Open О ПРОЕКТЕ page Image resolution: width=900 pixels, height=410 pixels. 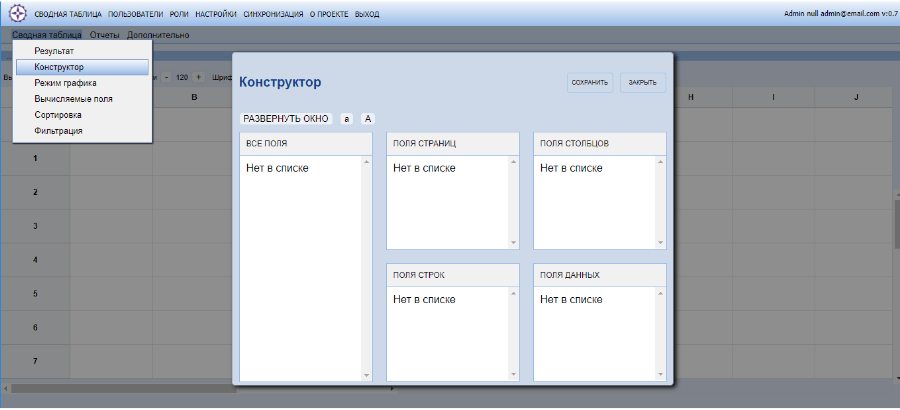(x=329, y=14)
